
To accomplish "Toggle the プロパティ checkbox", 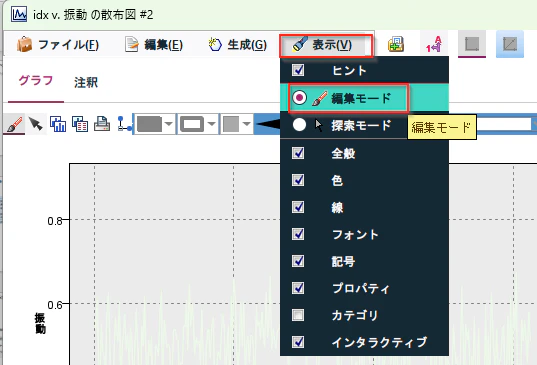I will coord(298,288).
